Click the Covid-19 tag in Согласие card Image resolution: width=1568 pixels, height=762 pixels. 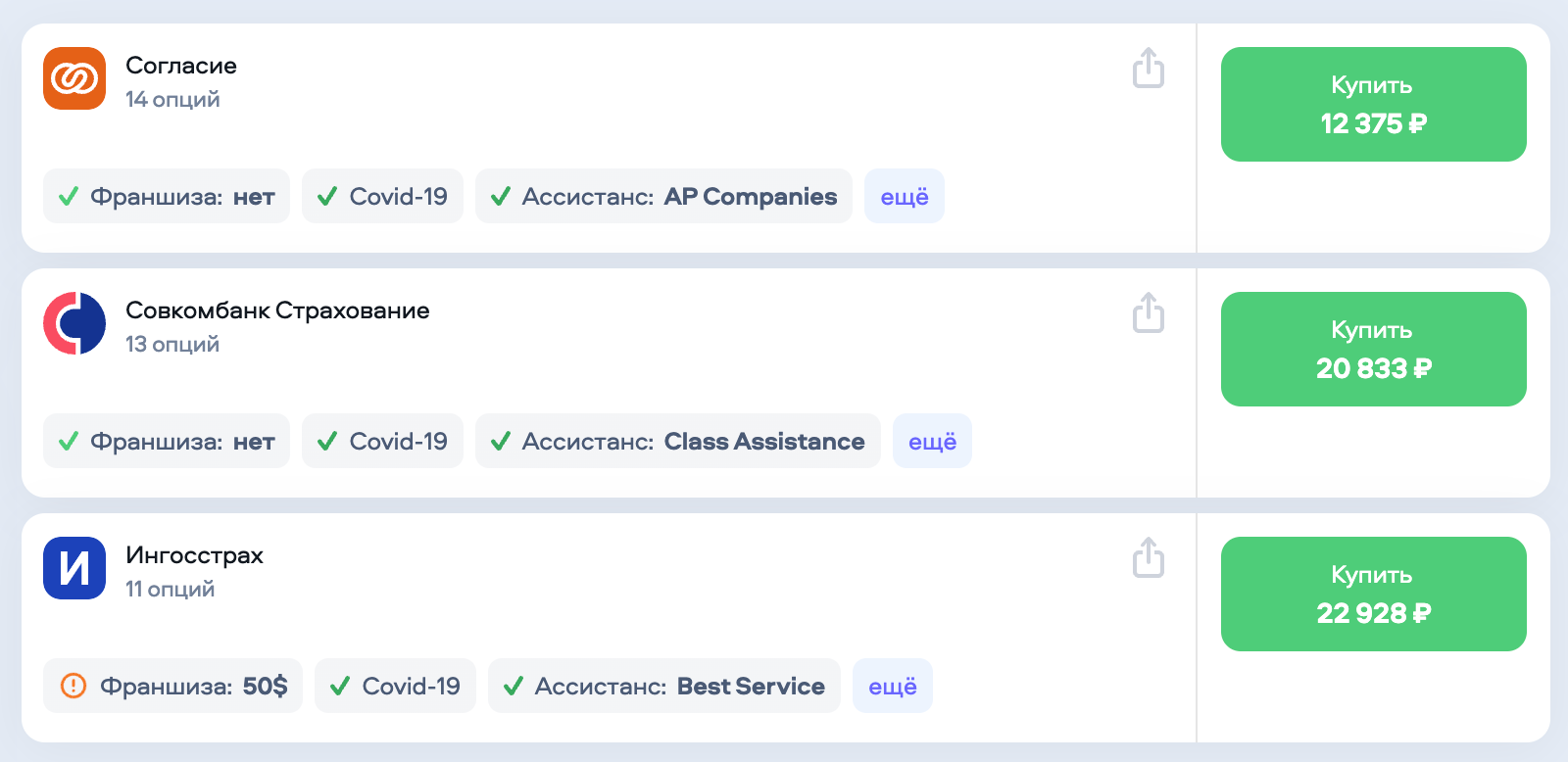click(382, 197)
